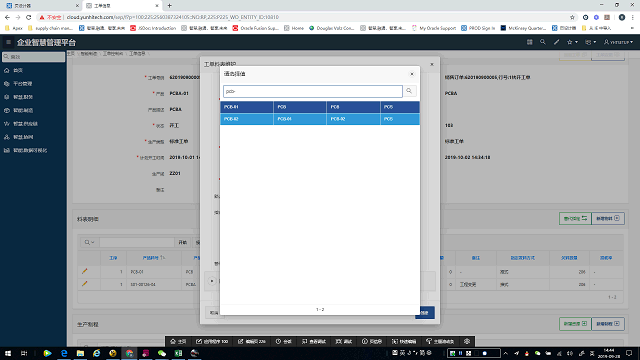The image size is (640, 360).
Task: Open the user account dropdown menu
Action: (x=618, y=42)
